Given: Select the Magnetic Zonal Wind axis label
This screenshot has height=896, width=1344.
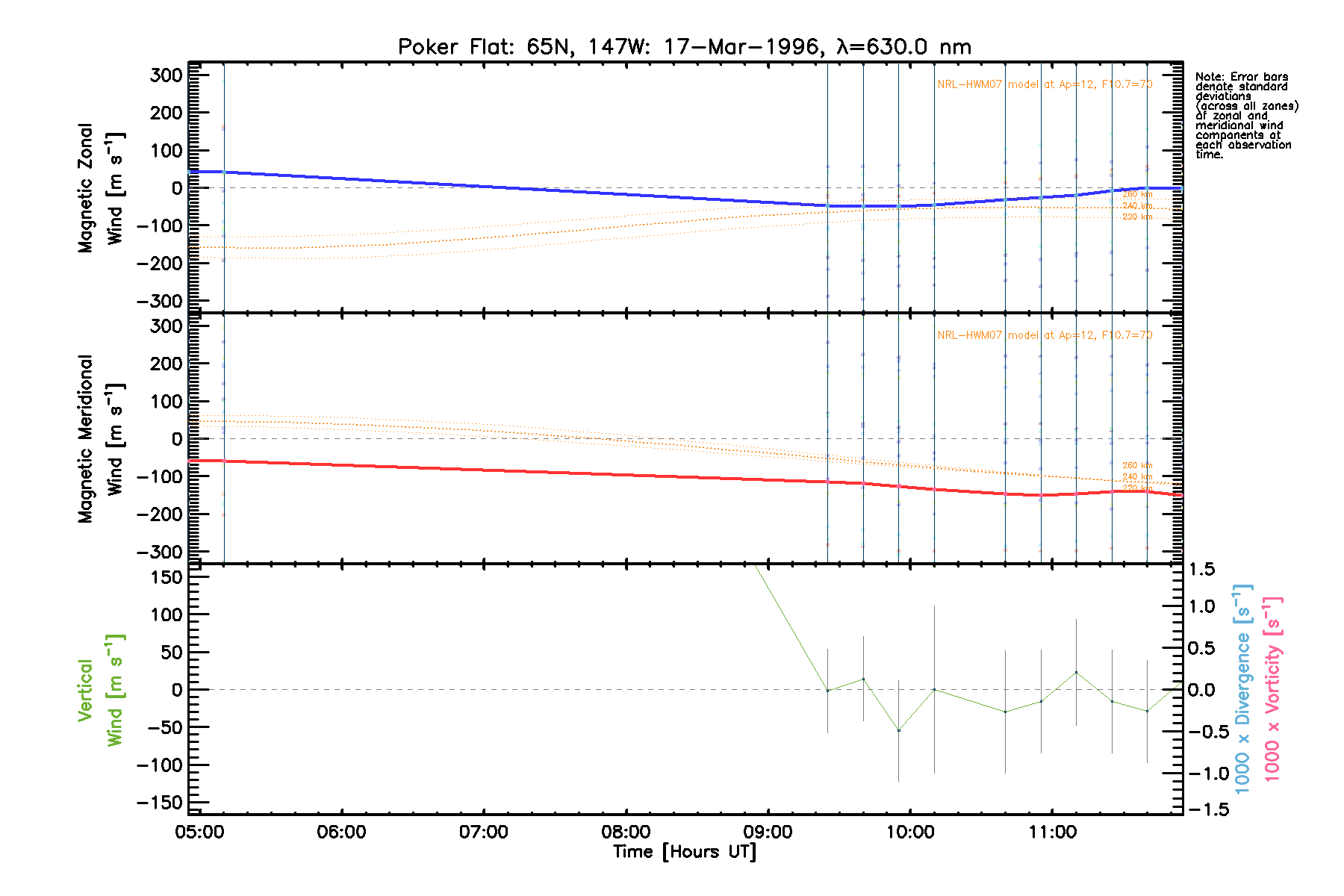Looking at the screenshot, I should [x=100, y=188].
